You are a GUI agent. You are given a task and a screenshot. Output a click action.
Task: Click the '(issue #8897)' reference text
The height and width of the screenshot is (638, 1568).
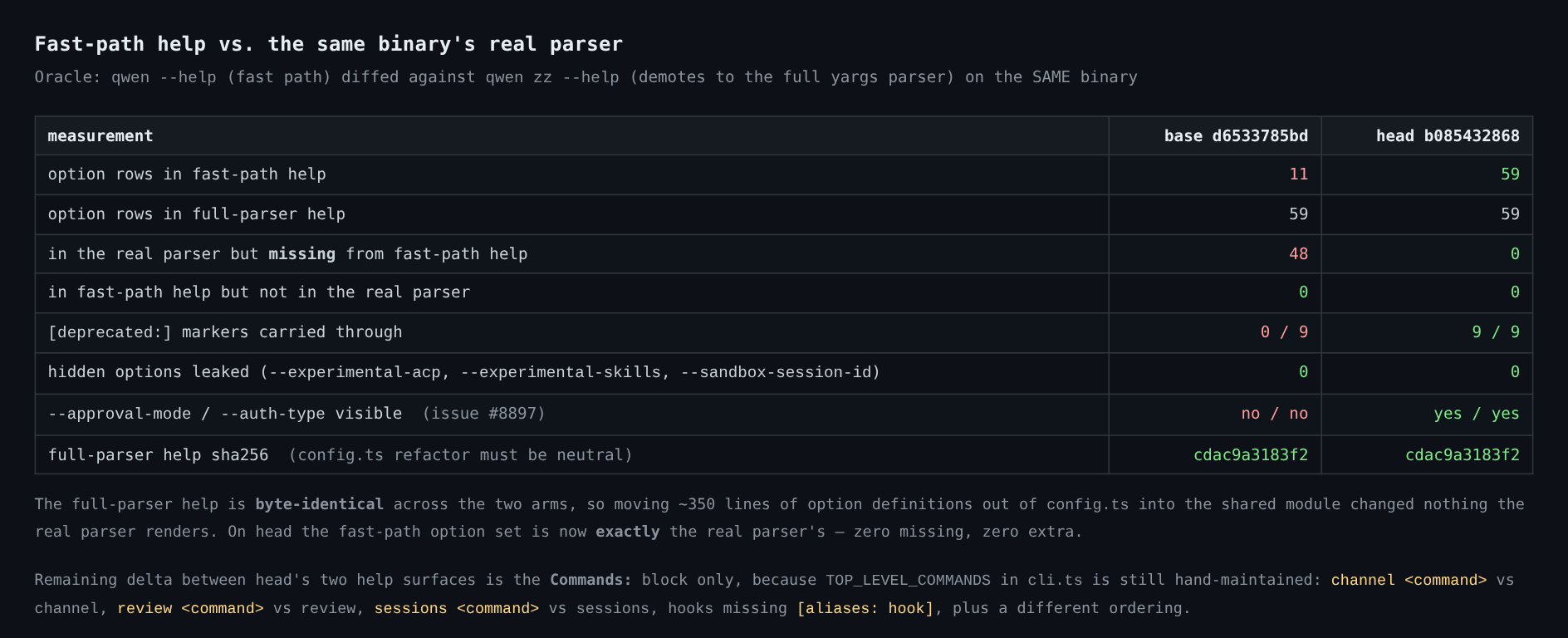point(484,414)
